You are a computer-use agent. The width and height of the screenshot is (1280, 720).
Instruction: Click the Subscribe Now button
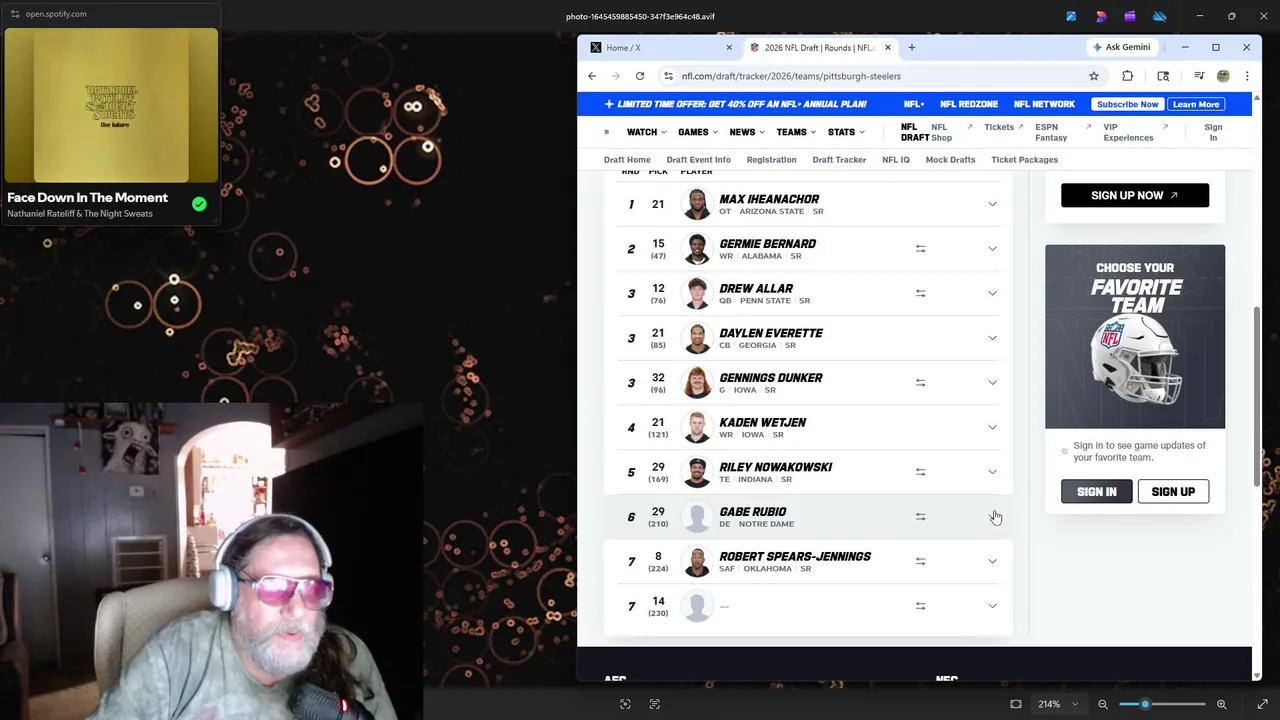pyautogui.click(x=1127, y=104)
